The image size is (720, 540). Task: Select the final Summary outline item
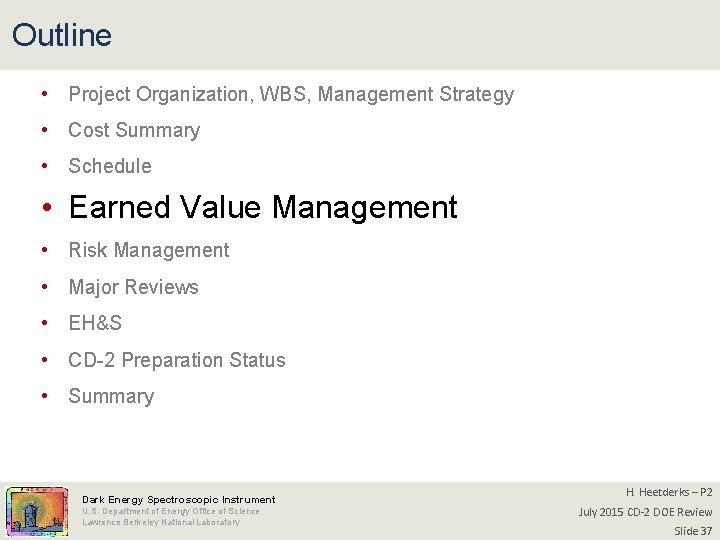pyautogui.click(x=111, y=396)
